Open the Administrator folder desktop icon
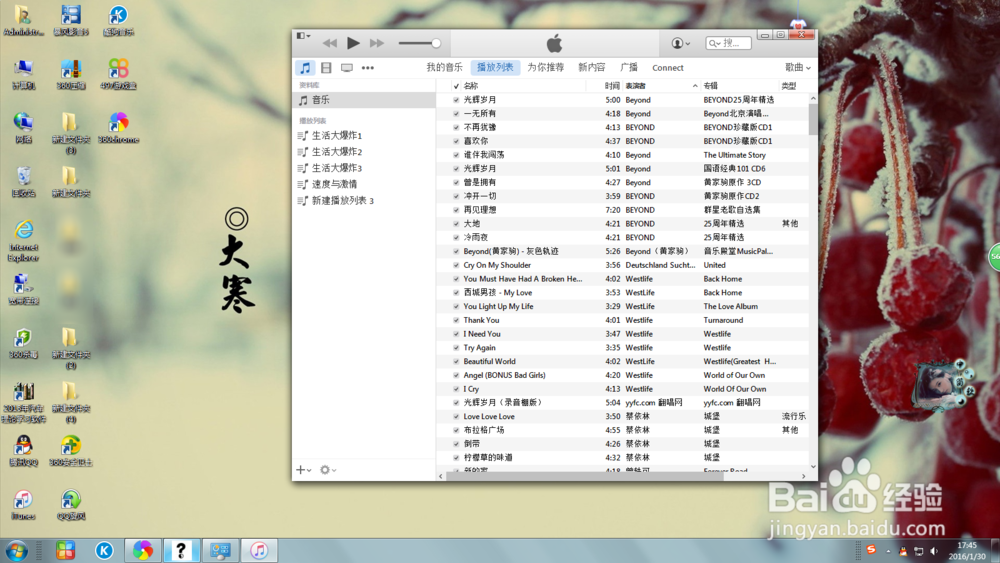1000x563 pixels. point(24,20)
